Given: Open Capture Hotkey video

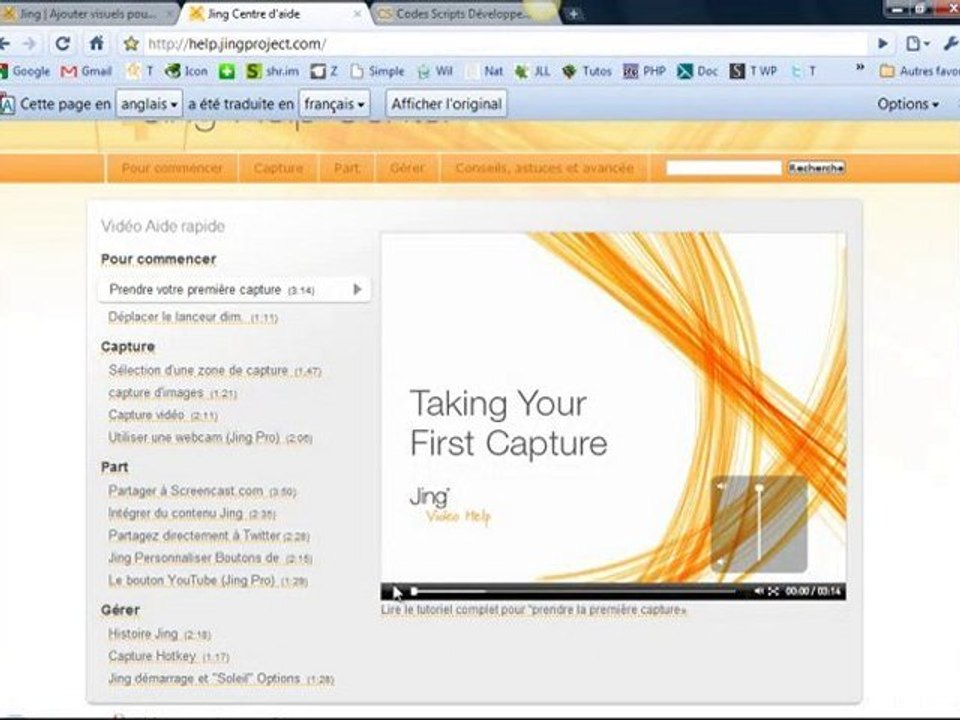Looking at the screenshot, I should pos(168,656).
